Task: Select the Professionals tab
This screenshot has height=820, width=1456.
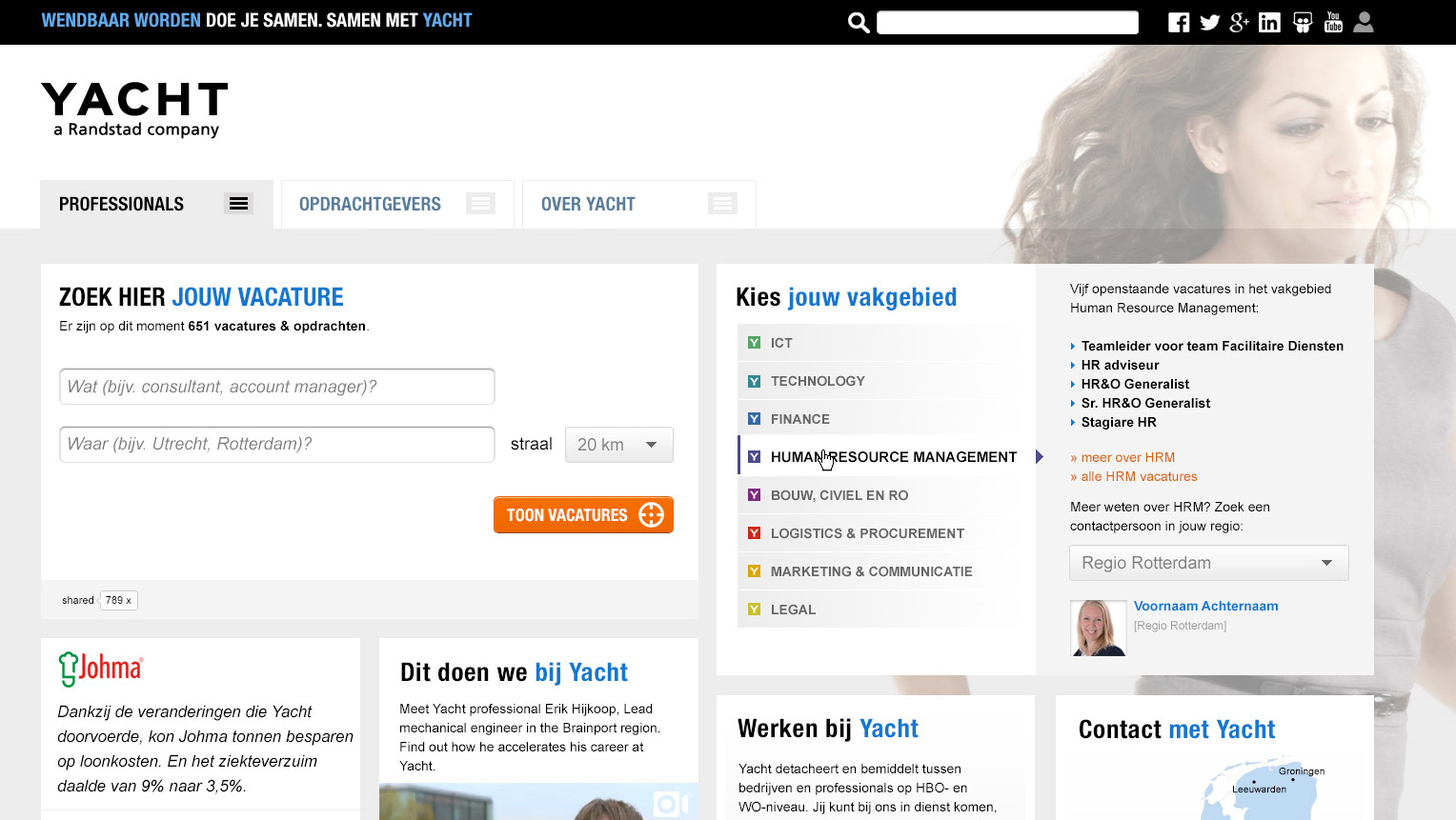Action: pyautogui.click(x=156, y=204)
